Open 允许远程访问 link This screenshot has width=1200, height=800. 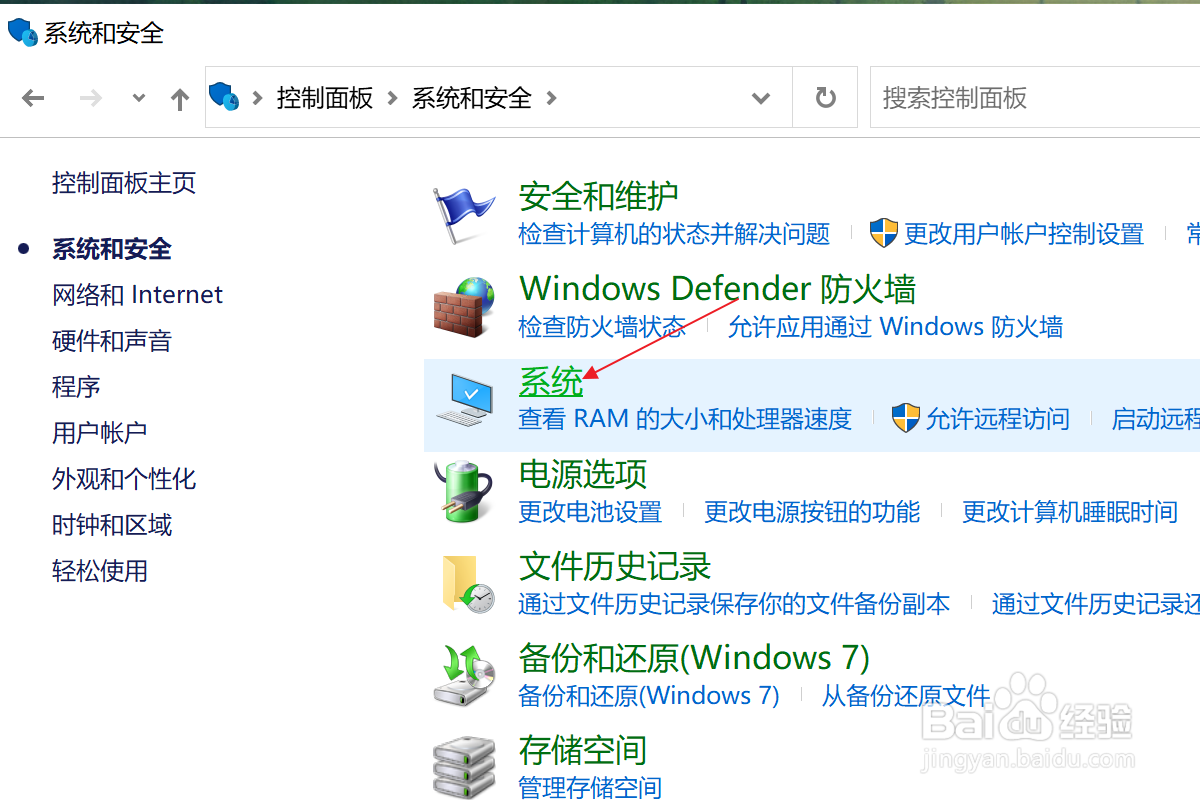(x=998, y=418)
